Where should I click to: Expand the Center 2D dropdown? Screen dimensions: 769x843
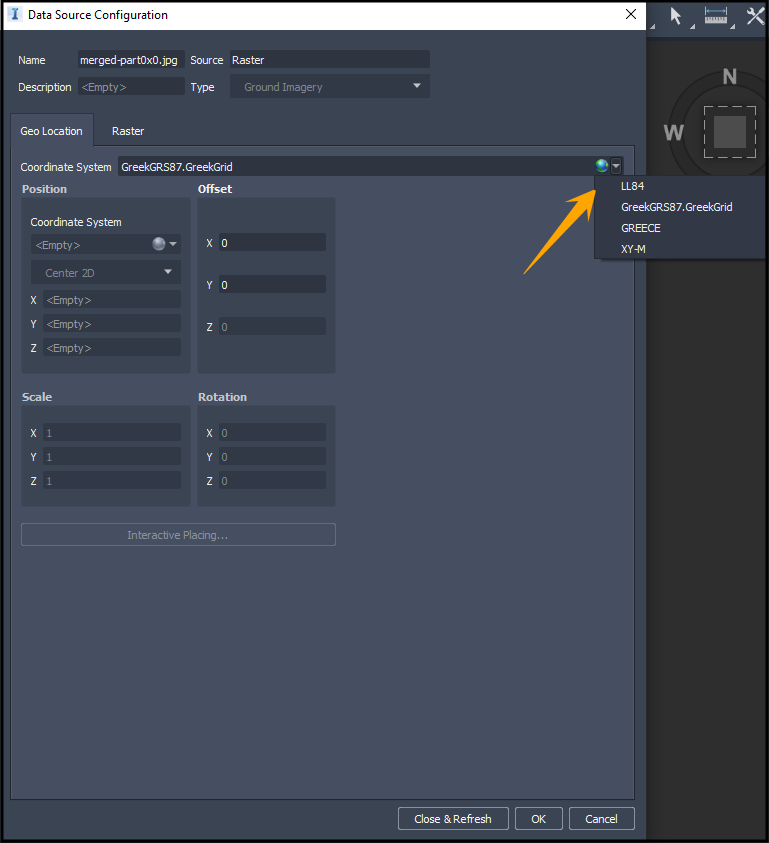pos(105,273)
